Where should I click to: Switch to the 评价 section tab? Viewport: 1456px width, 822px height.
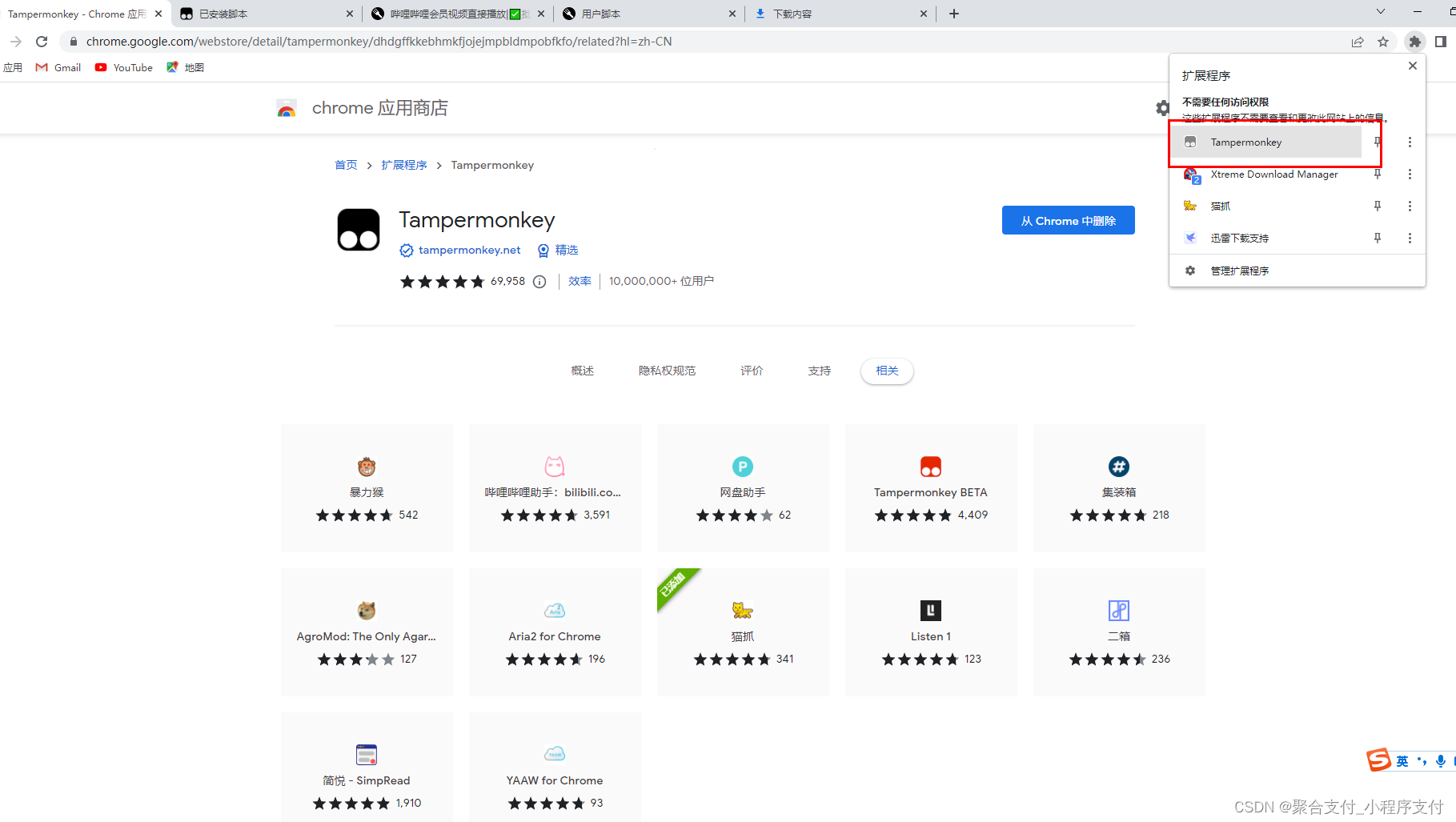coord(752,371)
